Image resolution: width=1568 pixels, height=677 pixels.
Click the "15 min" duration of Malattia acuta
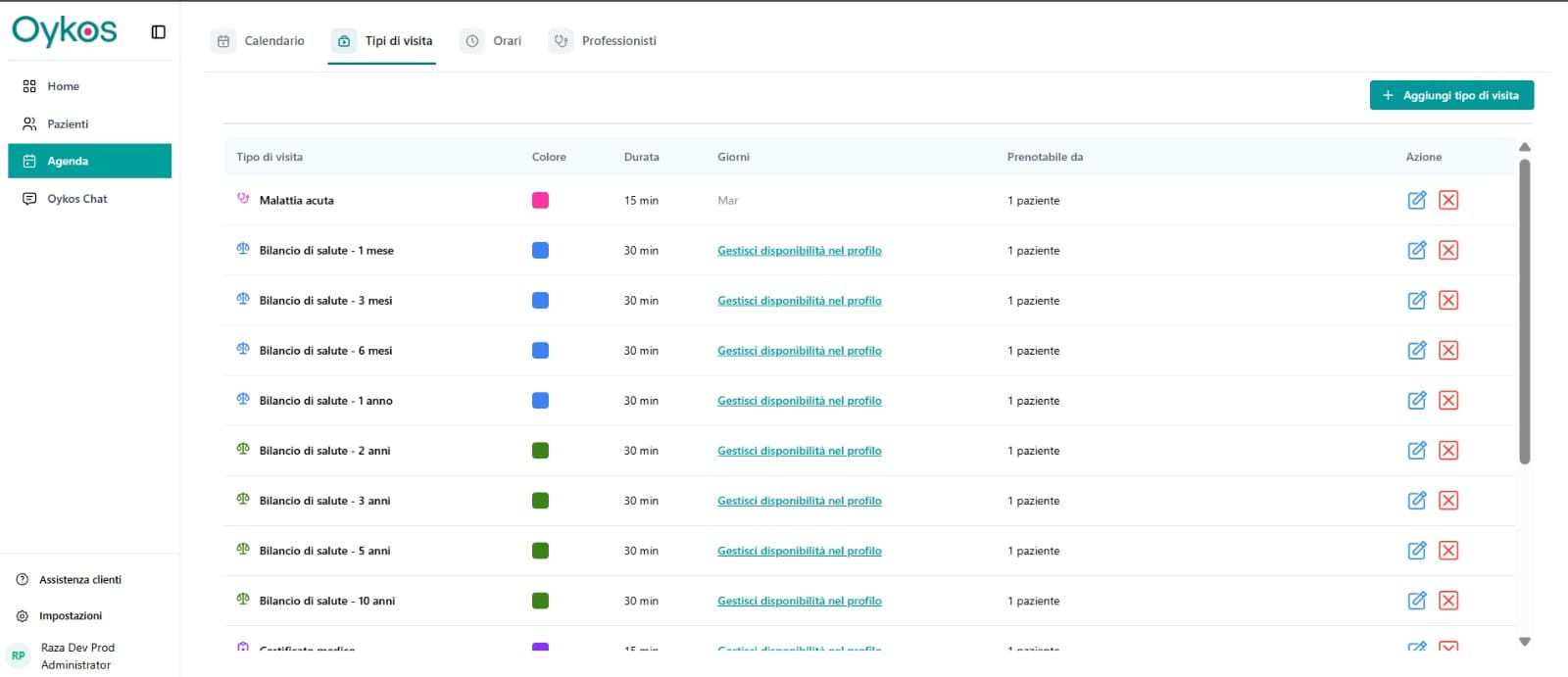click(641, 201)
